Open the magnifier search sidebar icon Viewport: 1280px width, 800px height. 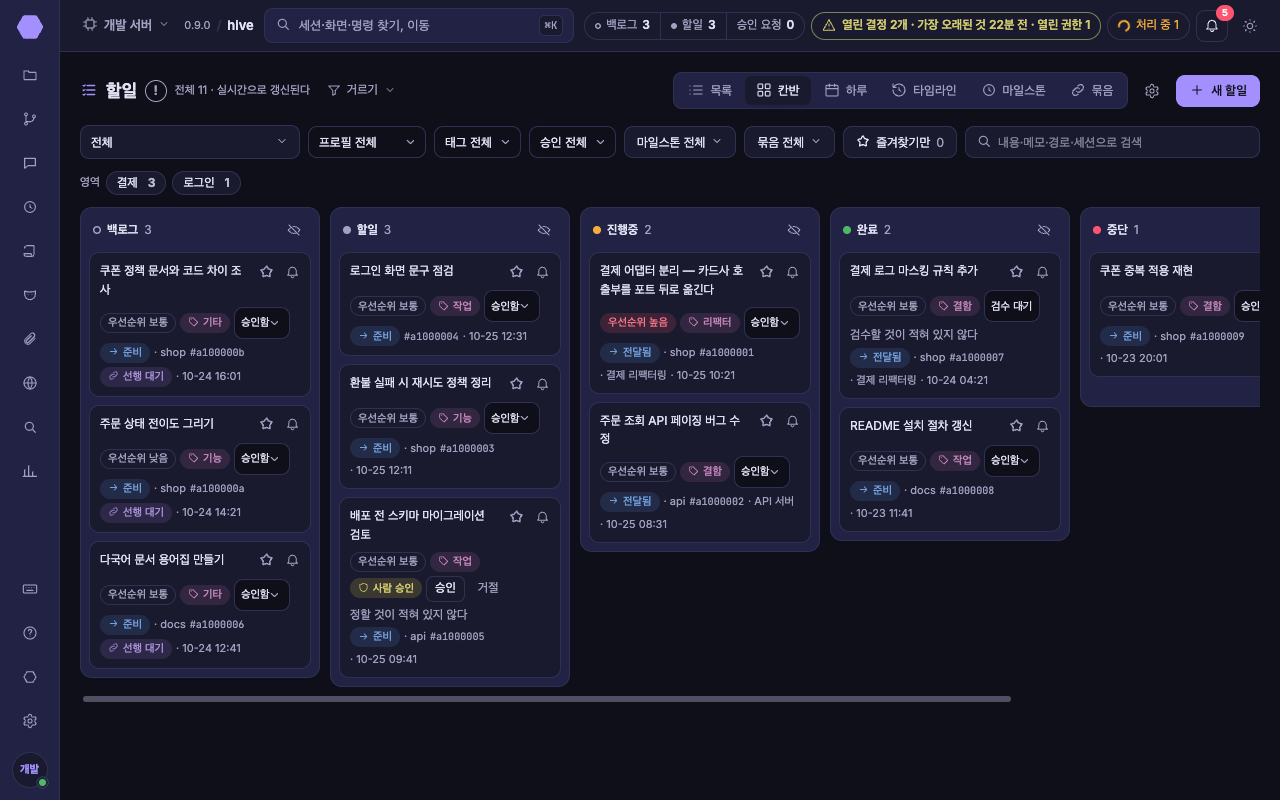tap(30, 427)
